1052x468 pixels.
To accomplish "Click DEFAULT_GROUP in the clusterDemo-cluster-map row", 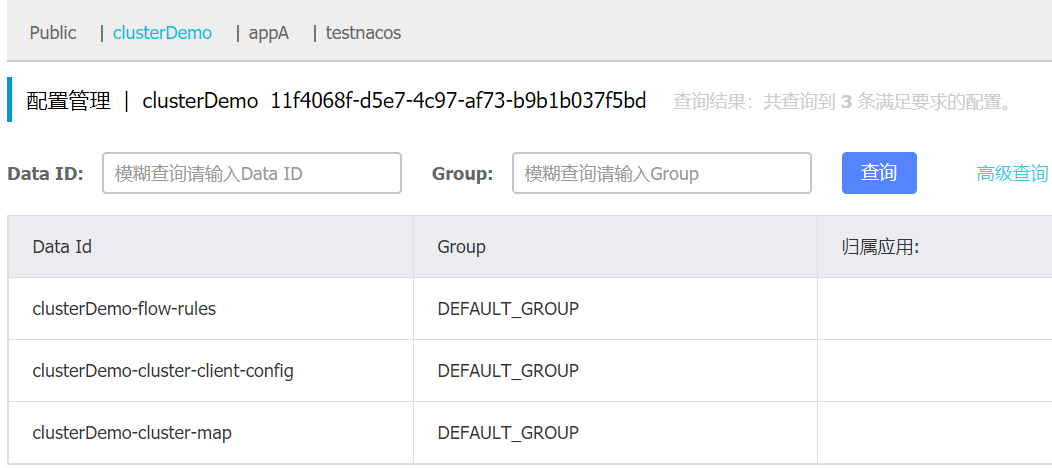I will [x=508, y=433].
